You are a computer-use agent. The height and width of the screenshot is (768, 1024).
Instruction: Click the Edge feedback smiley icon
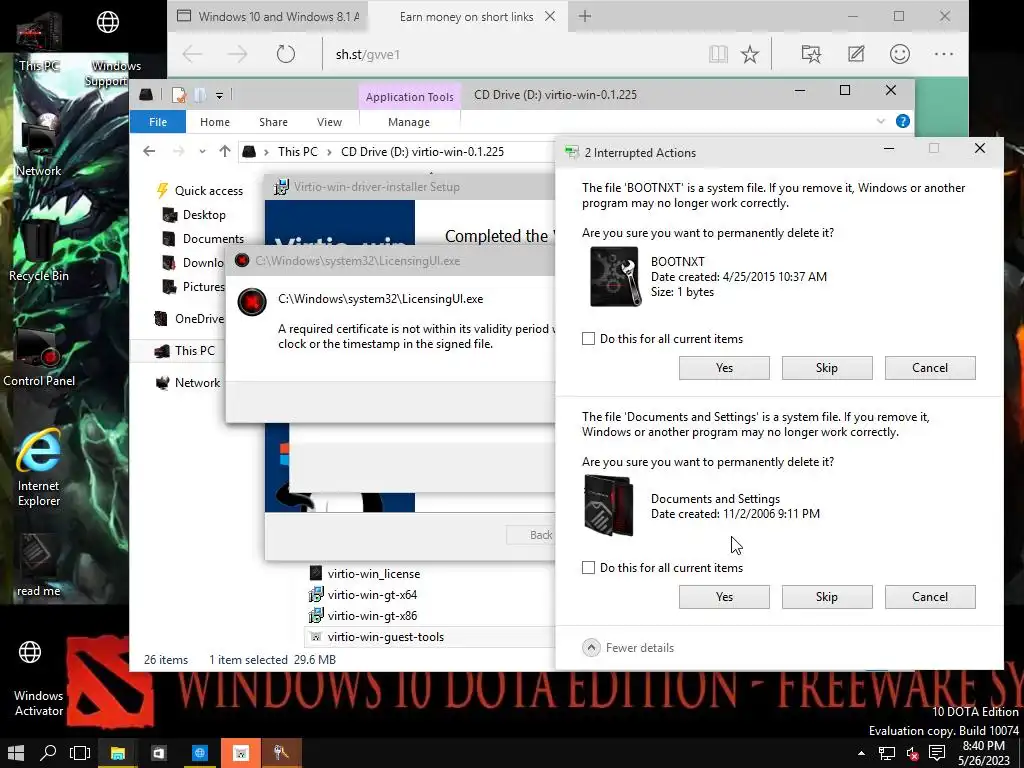pos(900,54)
